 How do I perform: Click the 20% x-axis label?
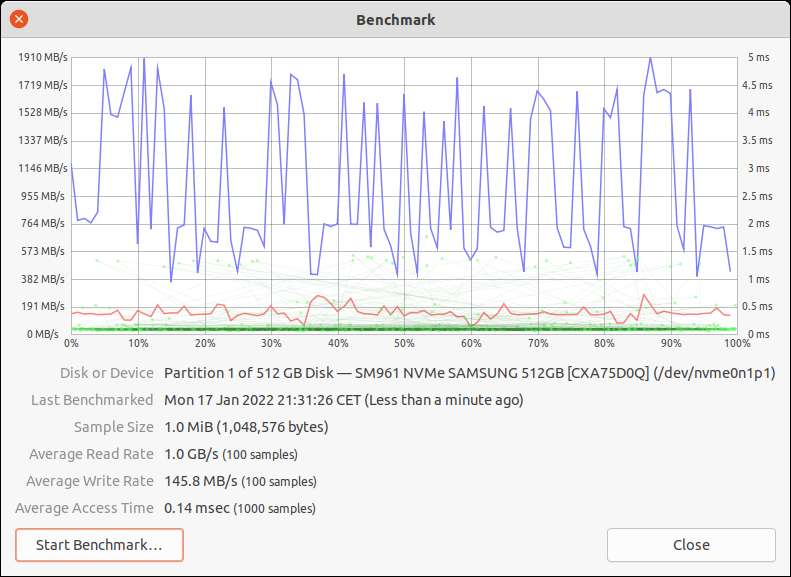[205, 343]
